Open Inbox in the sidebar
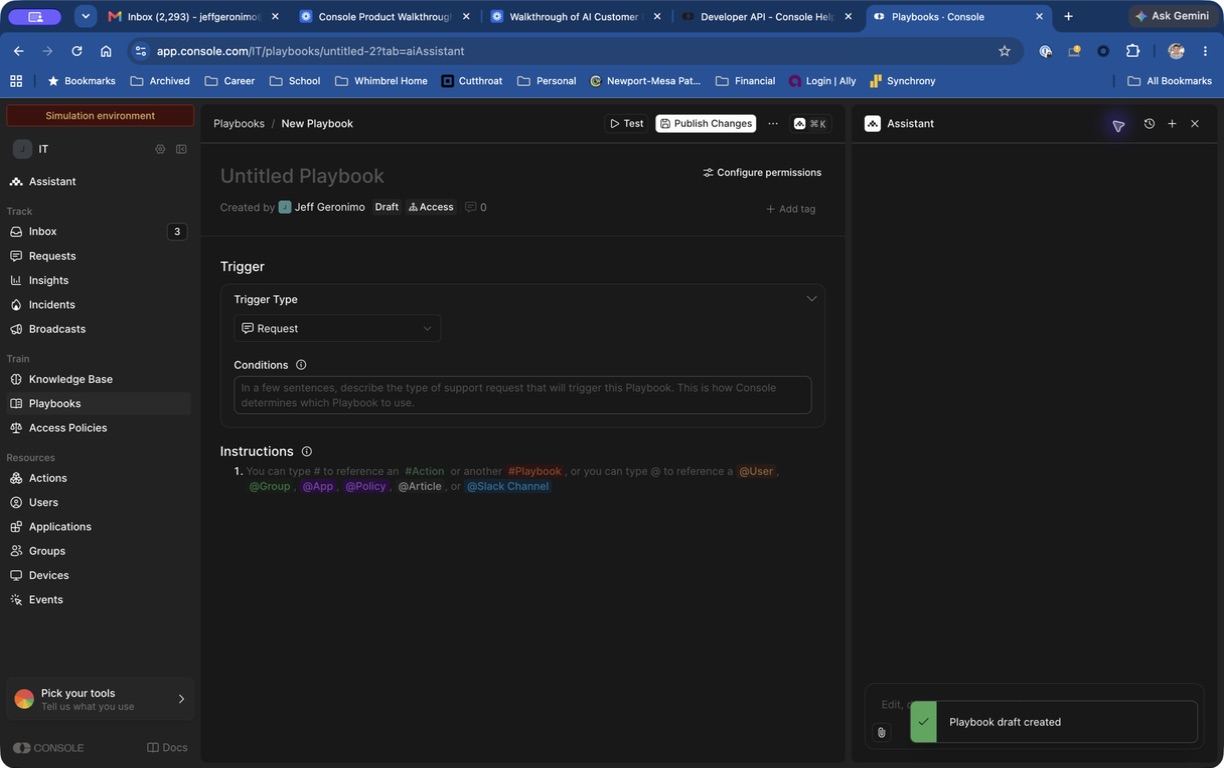 click(97, 231)
